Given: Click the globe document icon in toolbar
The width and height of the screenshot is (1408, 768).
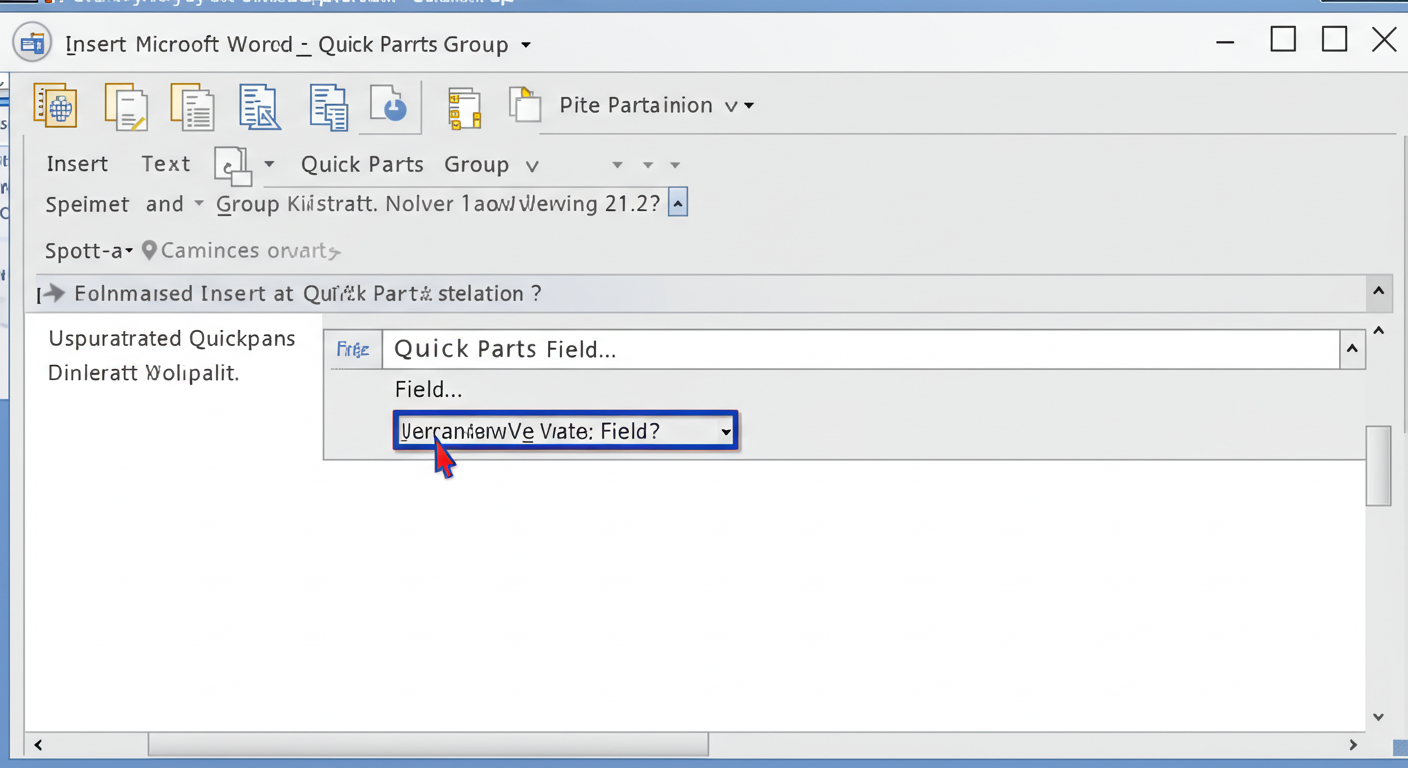Looking at the screenshot, I should 56,105.
